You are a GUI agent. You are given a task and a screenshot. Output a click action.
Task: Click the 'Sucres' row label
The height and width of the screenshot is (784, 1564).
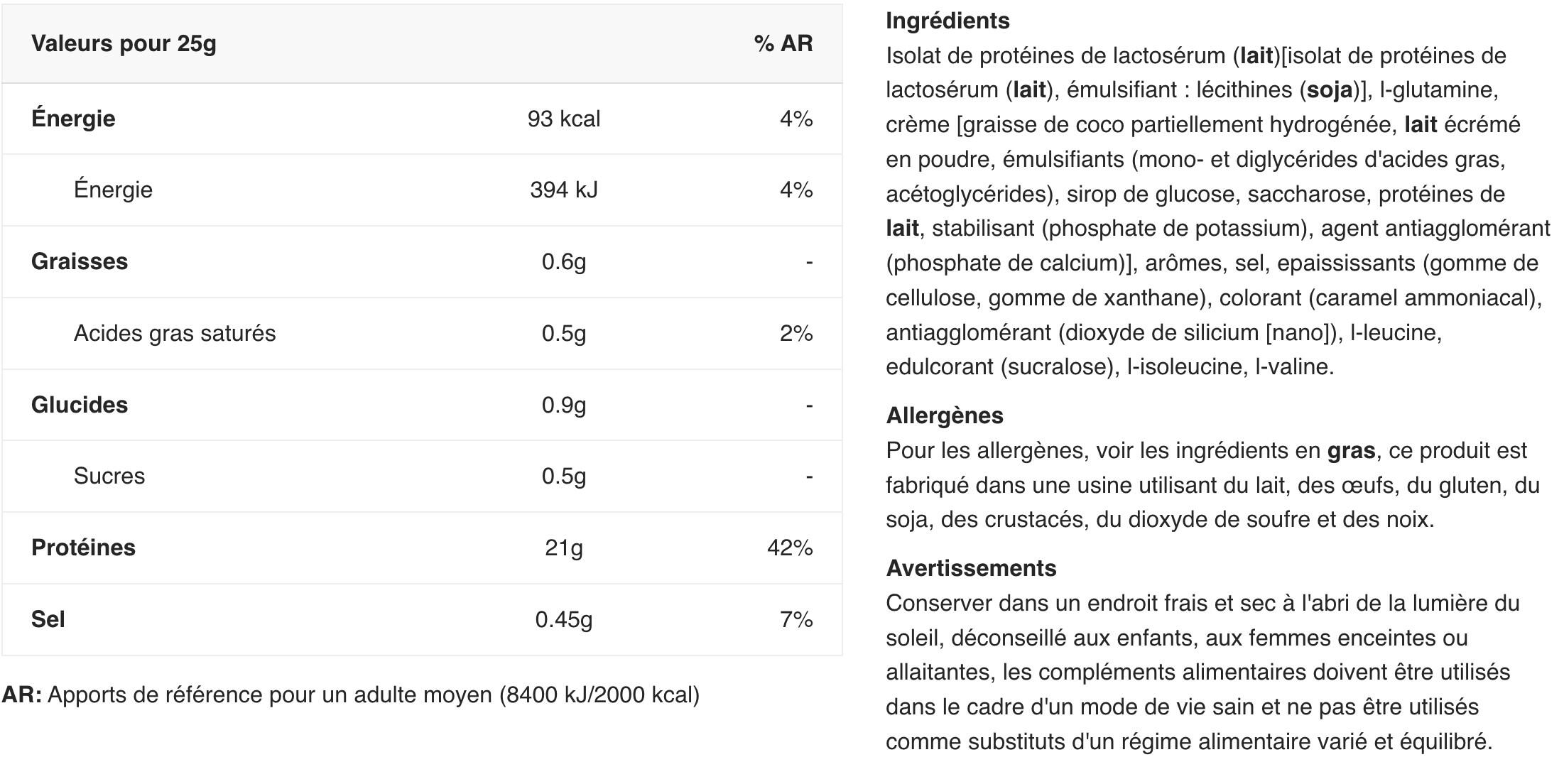(109, 477)
